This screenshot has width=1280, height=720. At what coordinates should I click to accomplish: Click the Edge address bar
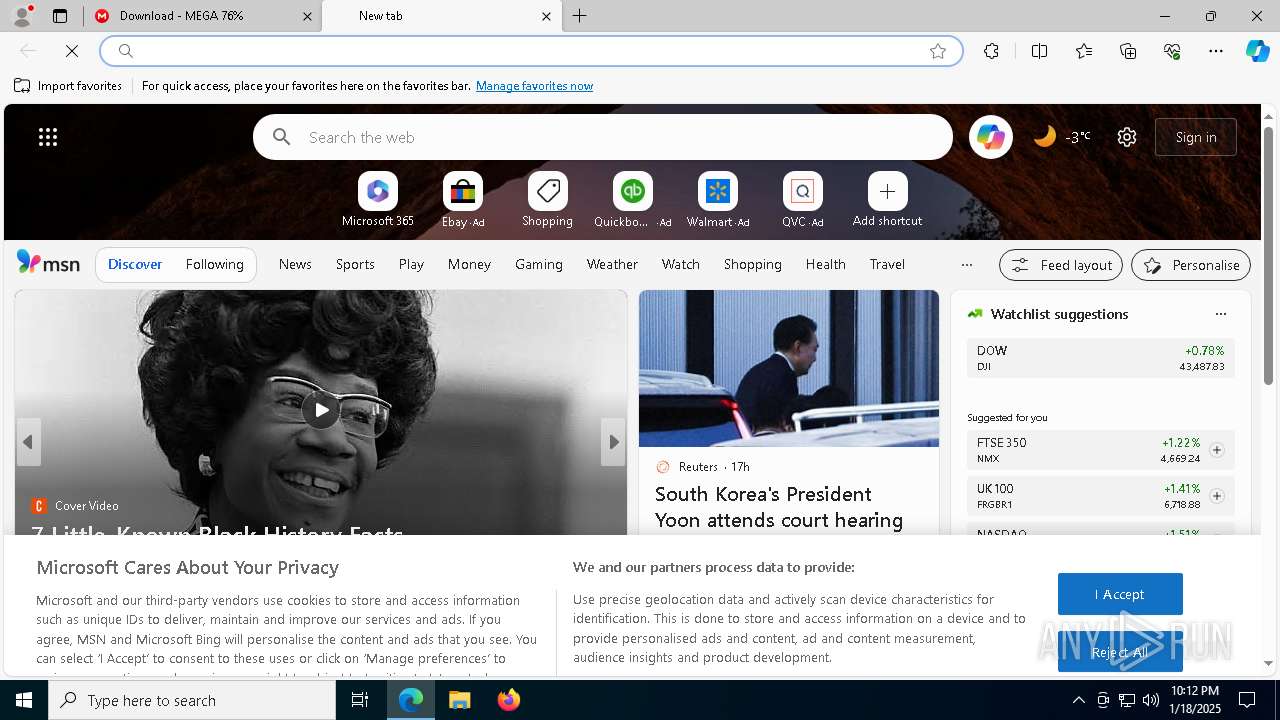(530, 51)
